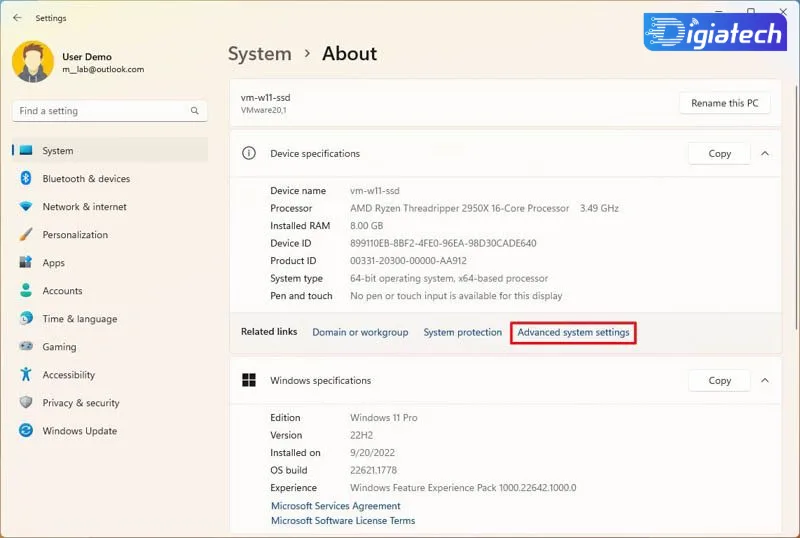
Task: Open Advanced system settings link
Action: point(573,332)
